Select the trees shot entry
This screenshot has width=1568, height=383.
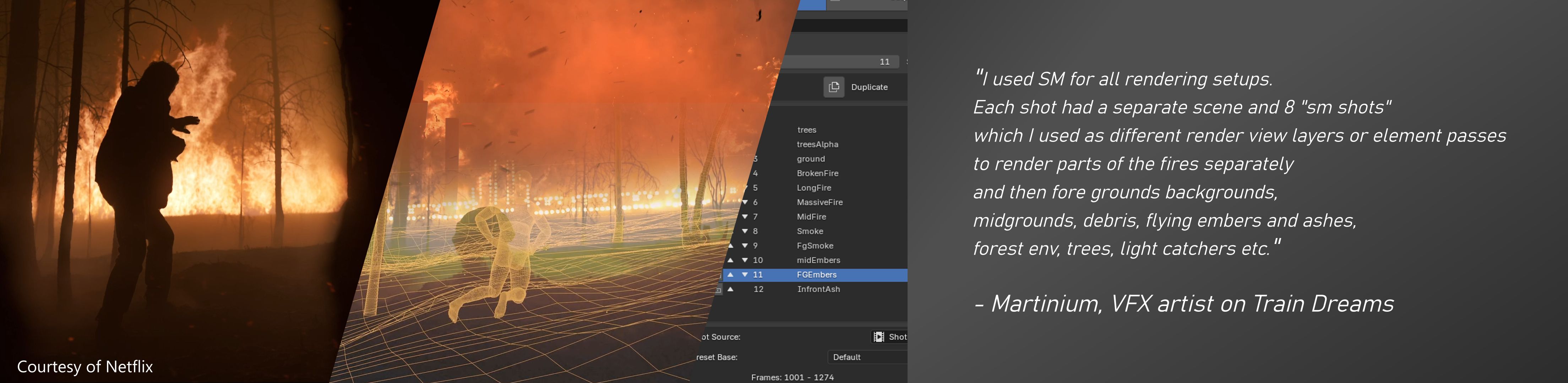pos(806,130)
